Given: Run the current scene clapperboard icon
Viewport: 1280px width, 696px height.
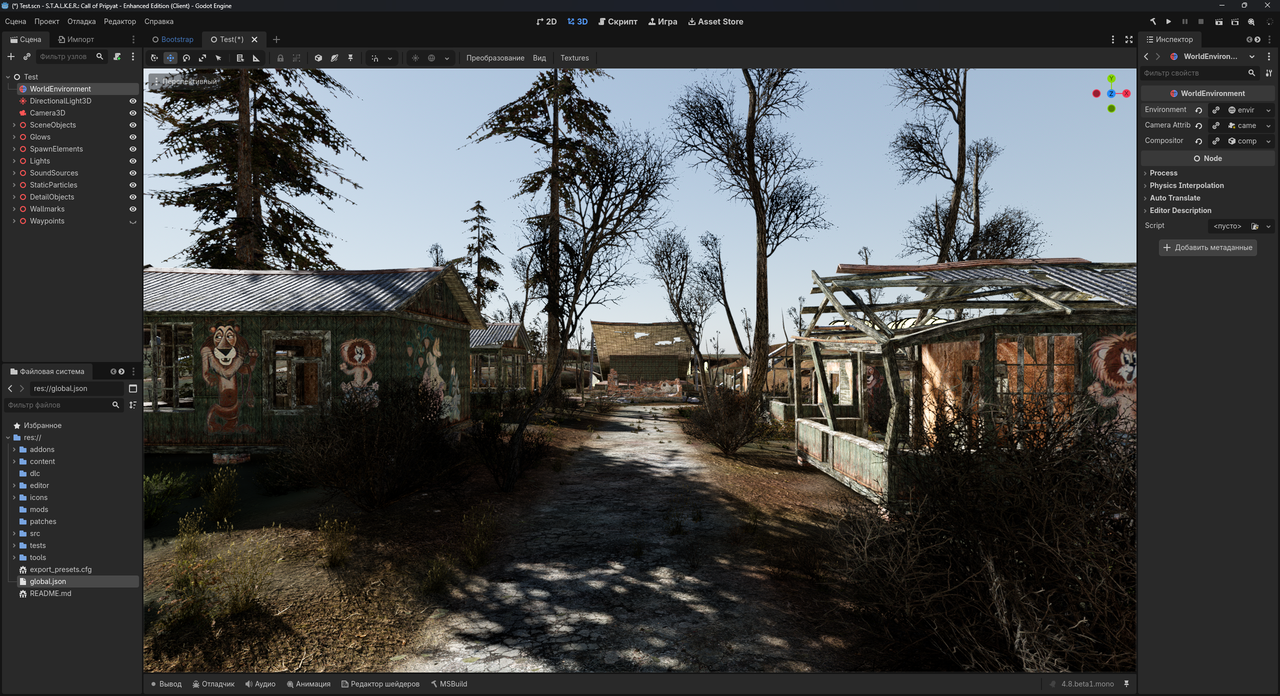Looking at the screenshot, I should click(1219, 21).
